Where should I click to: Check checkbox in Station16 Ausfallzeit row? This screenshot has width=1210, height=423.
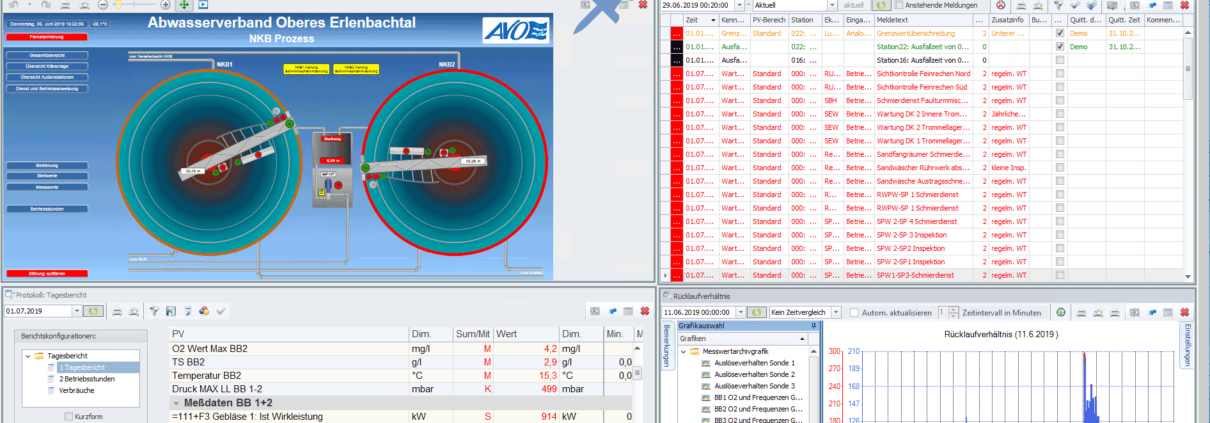[x=1059, y=60]
